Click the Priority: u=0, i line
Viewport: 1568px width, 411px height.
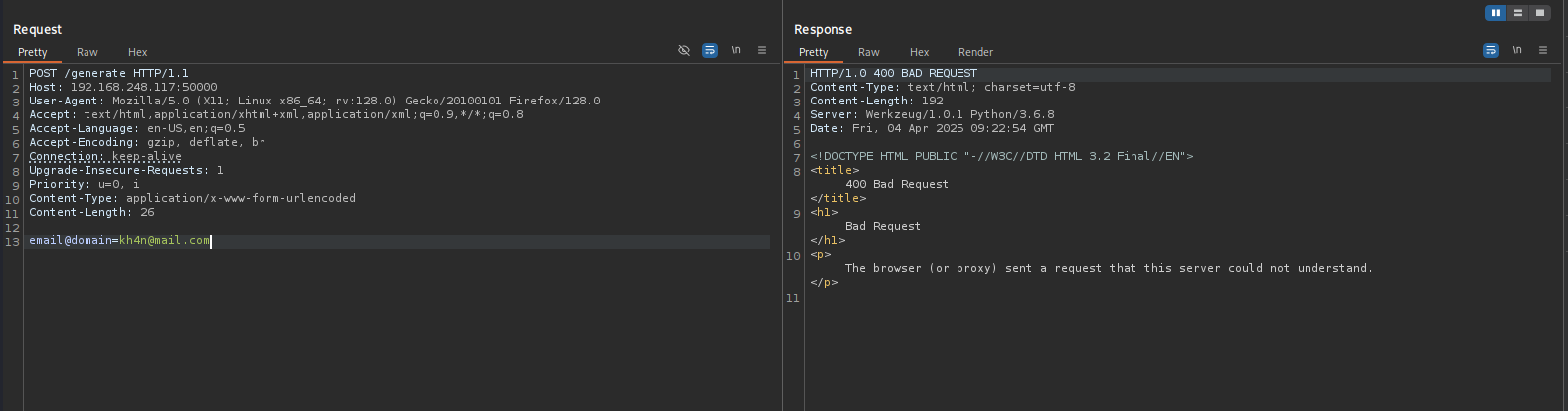click(x=85, y=184)
